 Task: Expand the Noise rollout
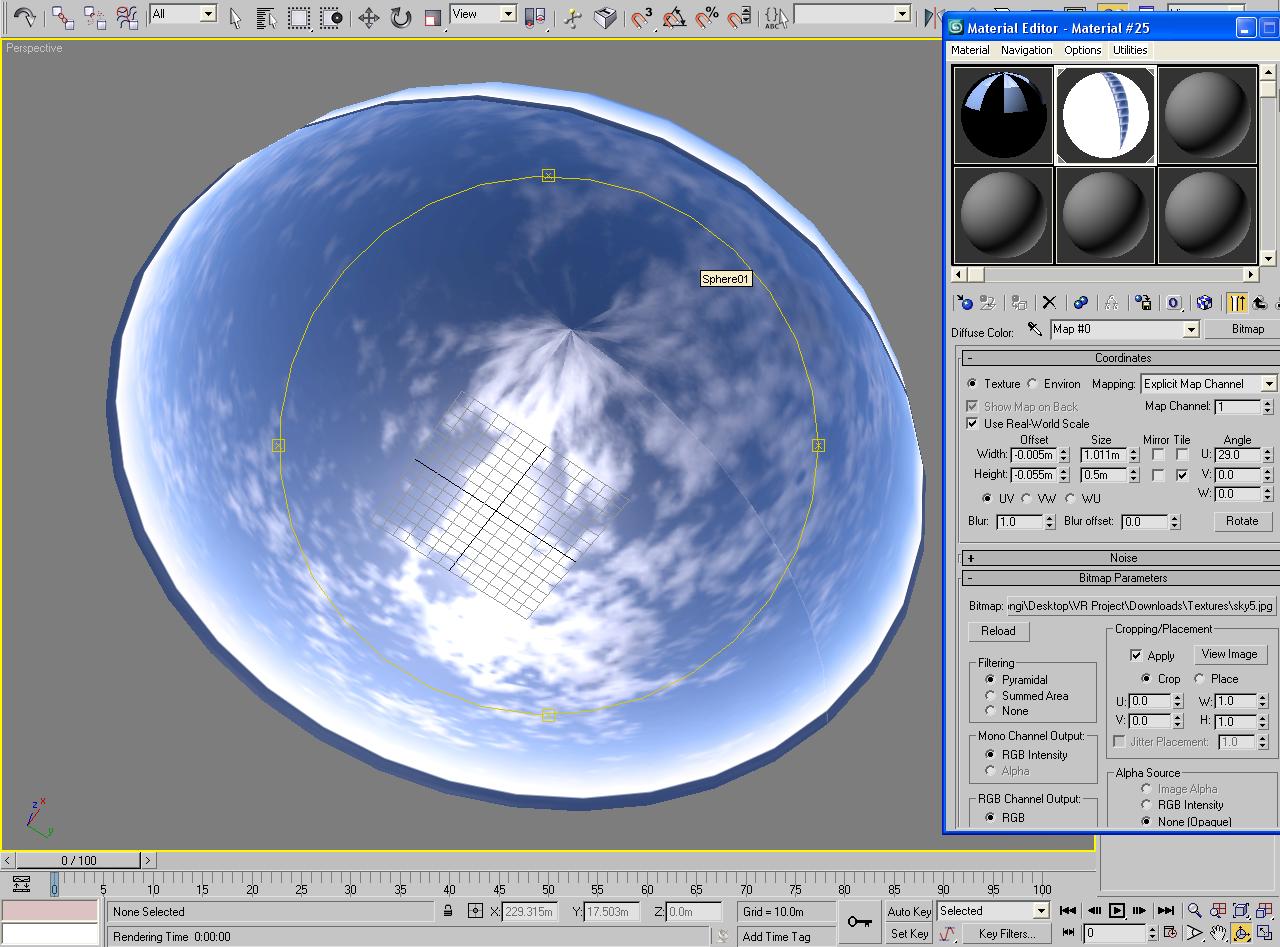pos(1122,558)
